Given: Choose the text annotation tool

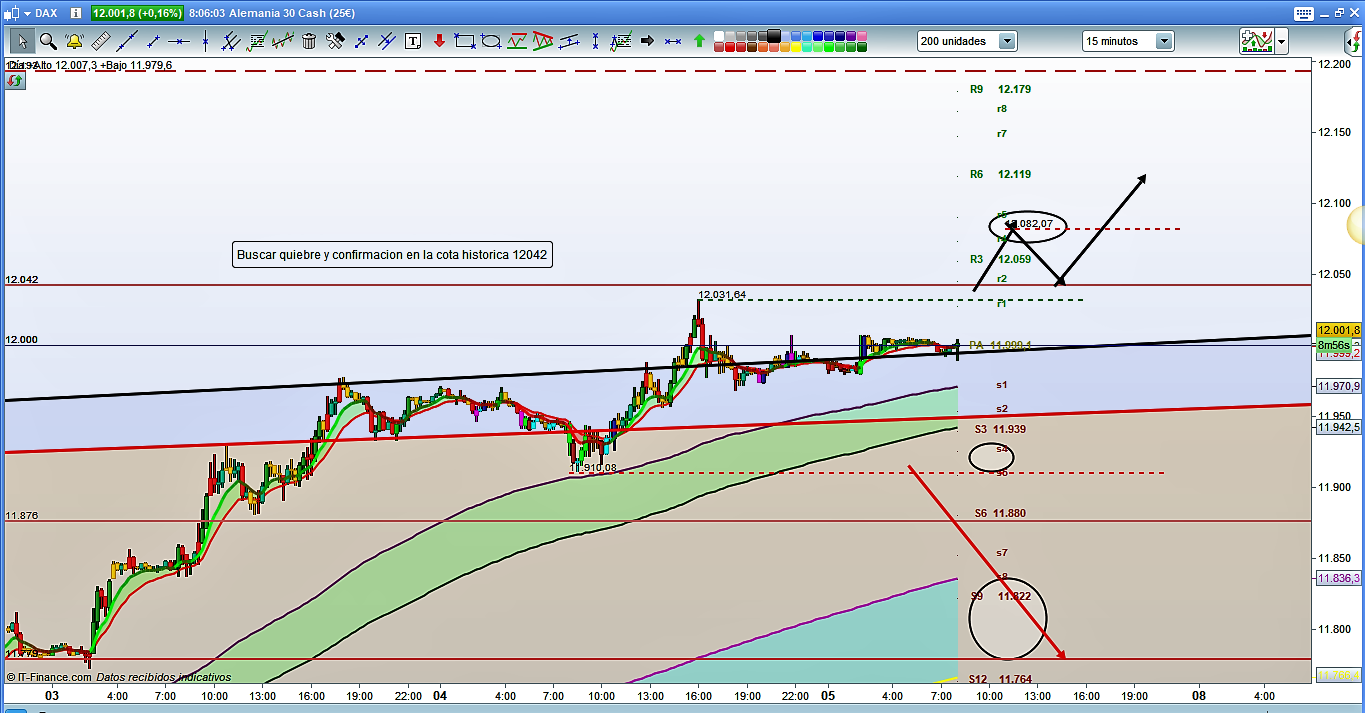Looking at the screenshot, I should 413,41.
